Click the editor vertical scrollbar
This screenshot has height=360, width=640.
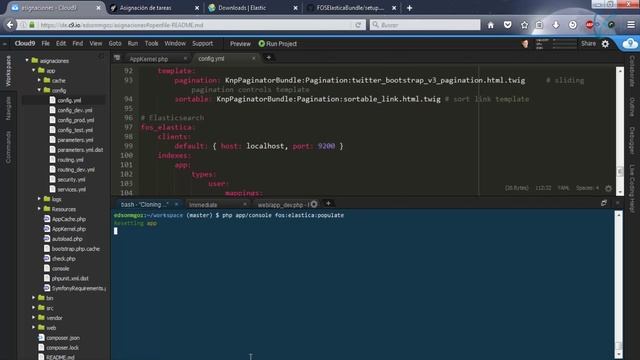620,131
